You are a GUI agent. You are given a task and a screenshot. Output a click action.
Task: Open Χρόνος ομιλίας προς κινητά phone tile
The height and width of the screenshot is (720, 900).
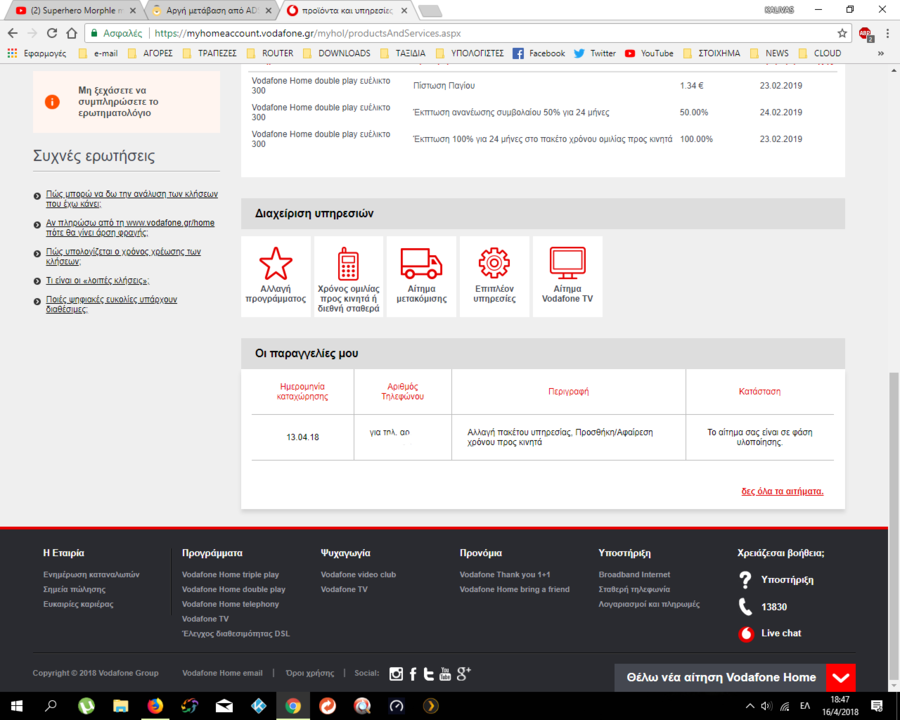click(x=348, y=276)
